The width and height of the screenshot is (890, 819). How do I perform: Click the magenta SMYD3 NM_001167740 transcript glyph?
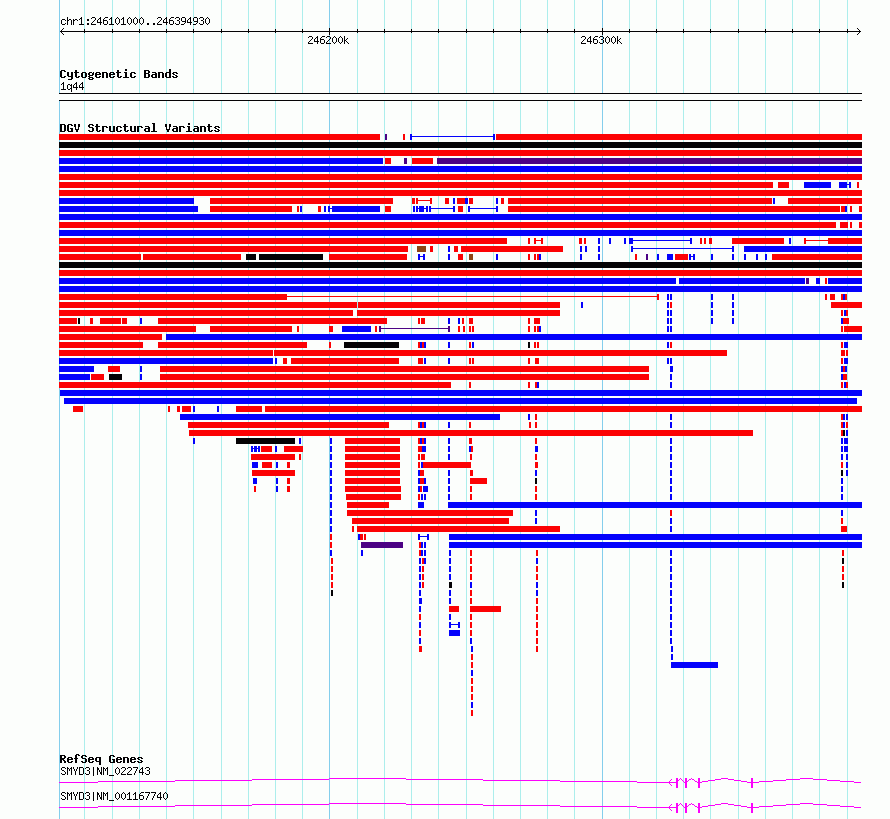(x=460, y=807)
